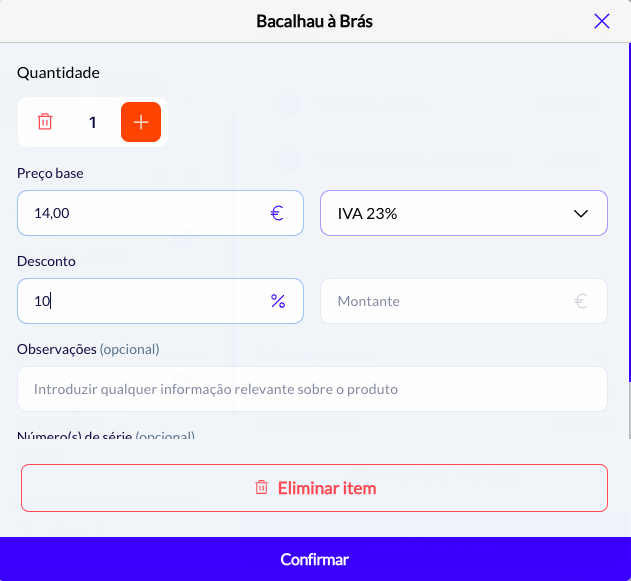
Task: Click the euro symbol in Montante field
Action: pos(581,301)
